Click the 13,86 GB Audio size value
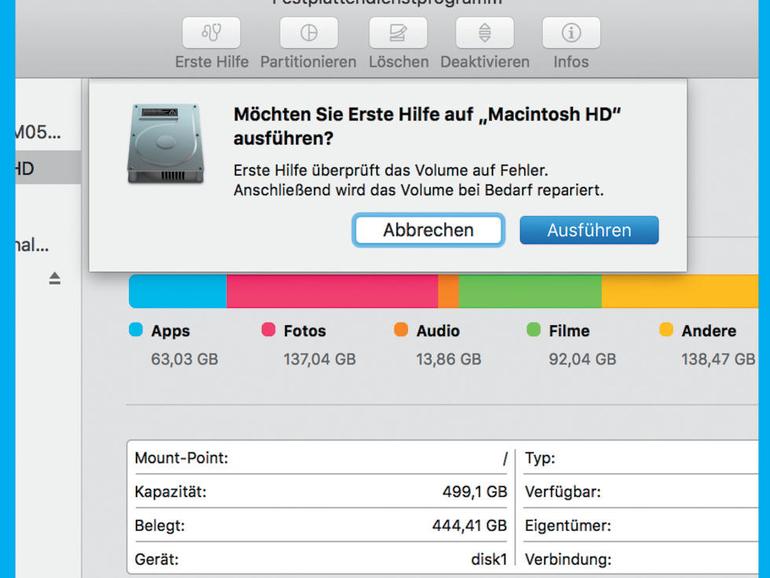Image resolution: width=770 pixels, height=578 pixels. coord(449,359)
